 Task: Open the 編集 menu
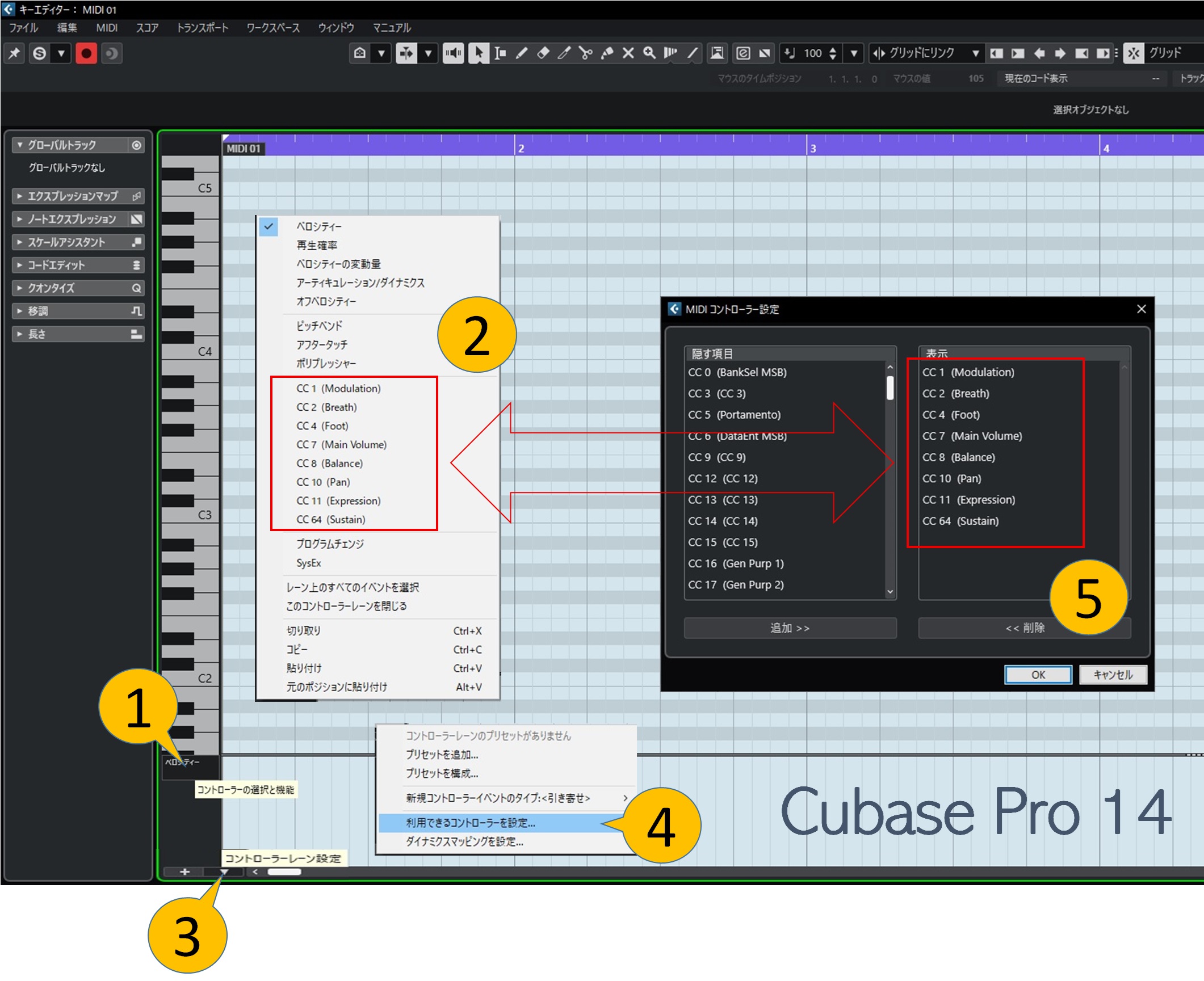(x=67, y=28)
